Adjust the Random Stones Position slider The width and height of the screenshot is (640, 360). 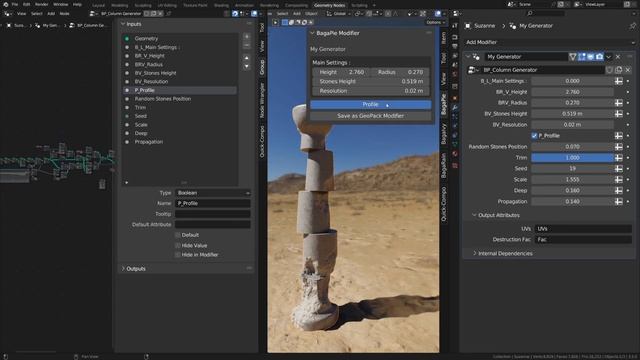(x=572, y=147)
